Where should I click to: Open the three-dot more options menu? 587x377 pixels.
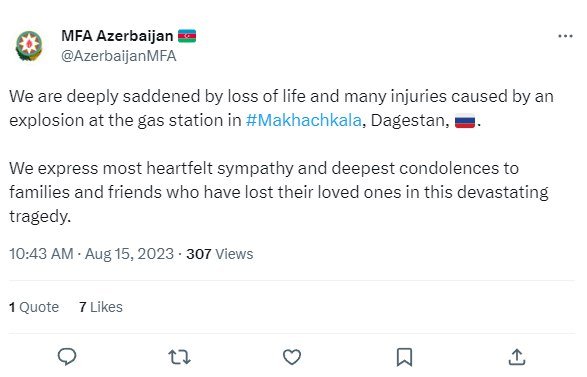(x=565, y=36)
